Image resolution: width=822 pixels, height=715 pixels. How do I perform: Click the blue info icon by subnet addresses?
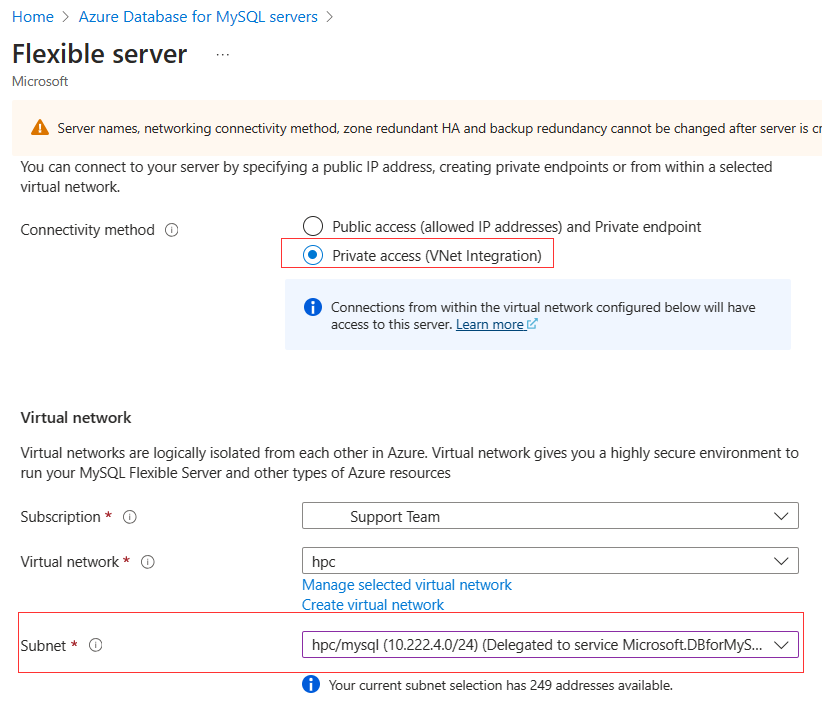(311, 684)
